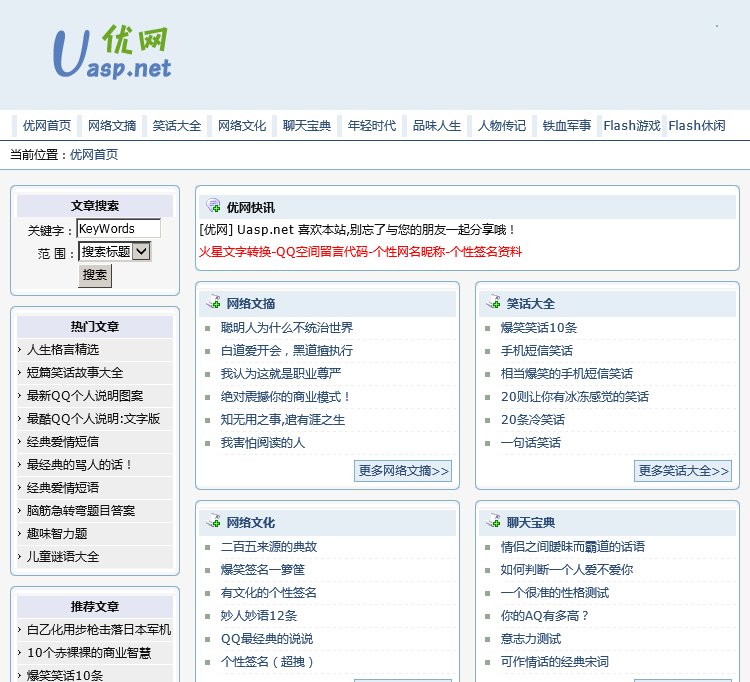Open hot article 经典爱情短语

tap(63, 488)
